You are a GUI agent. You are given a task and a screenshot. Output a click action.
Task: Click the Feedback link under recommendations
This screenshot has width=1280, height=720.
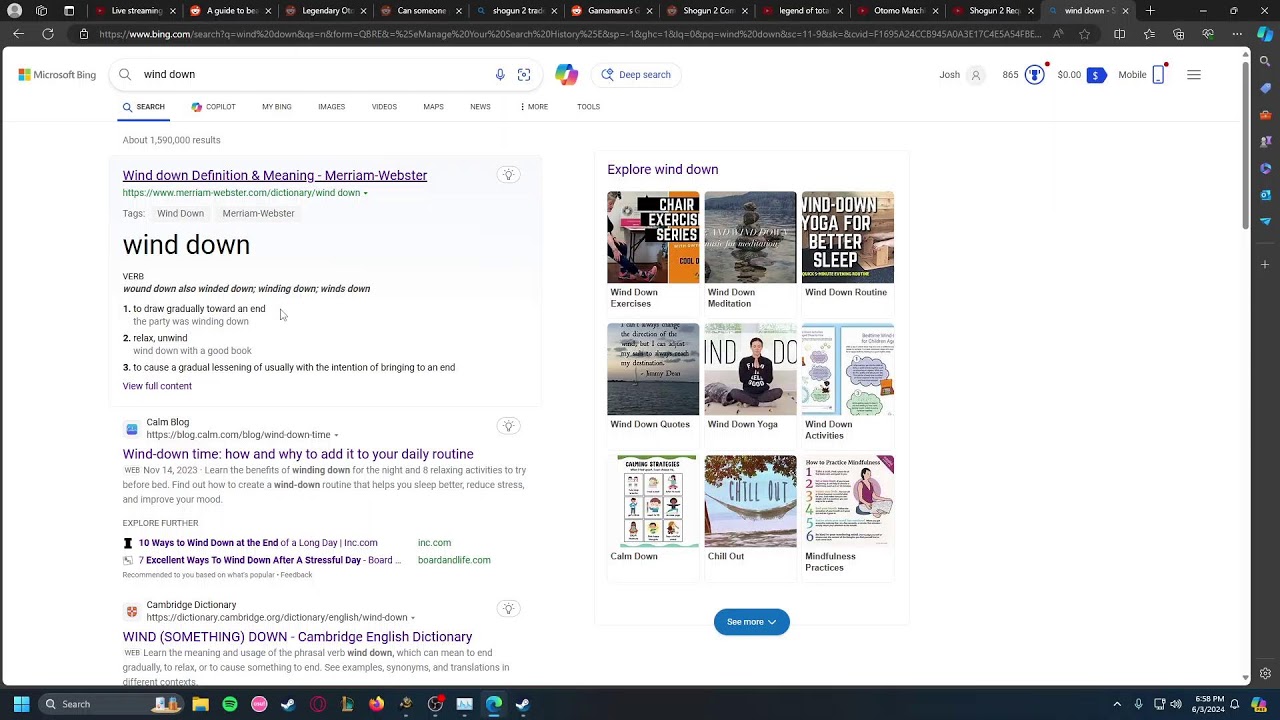click(296, 575)
